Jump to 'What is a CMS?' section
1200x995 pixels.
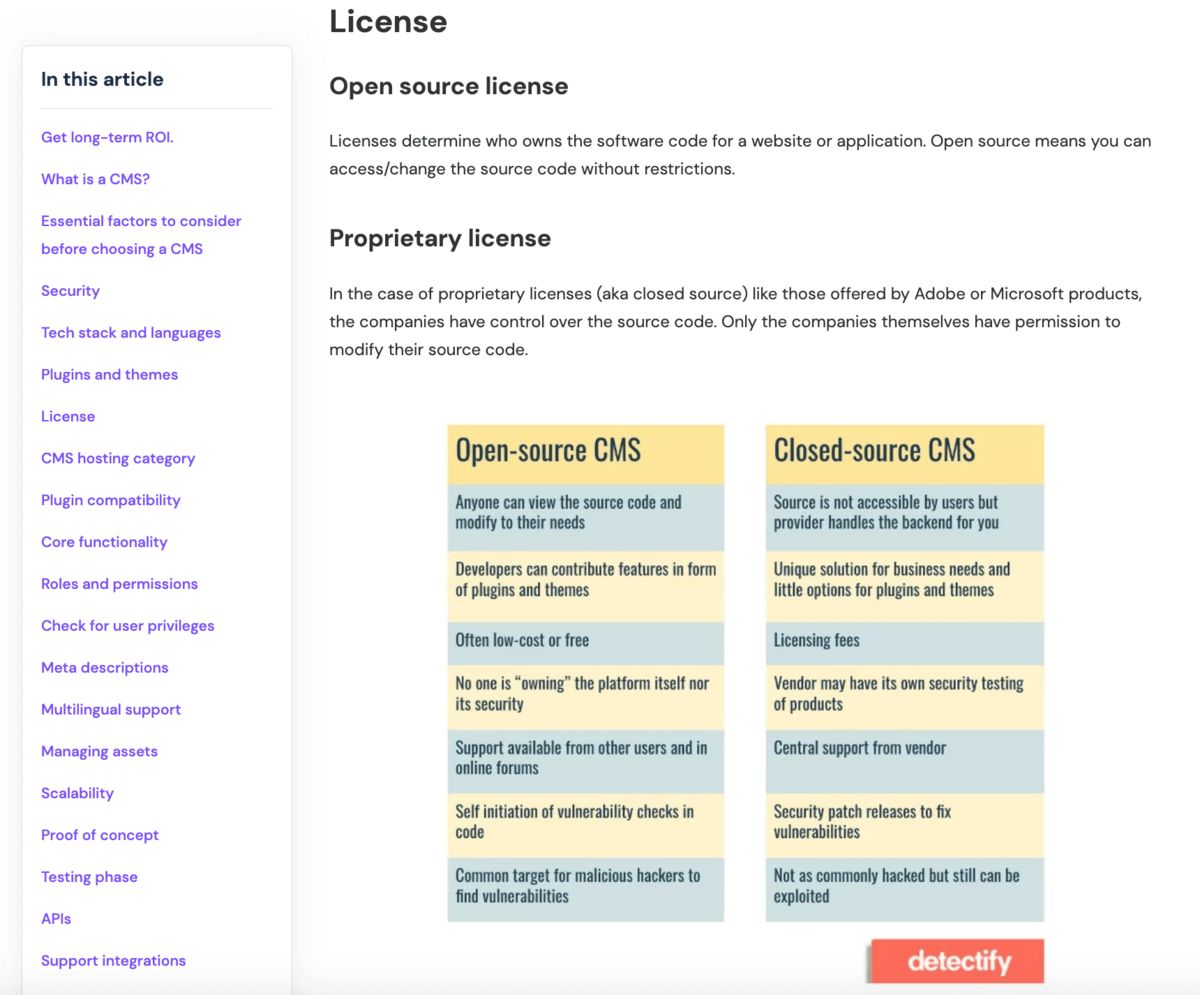pyautogui.click(x=95, y=179)
